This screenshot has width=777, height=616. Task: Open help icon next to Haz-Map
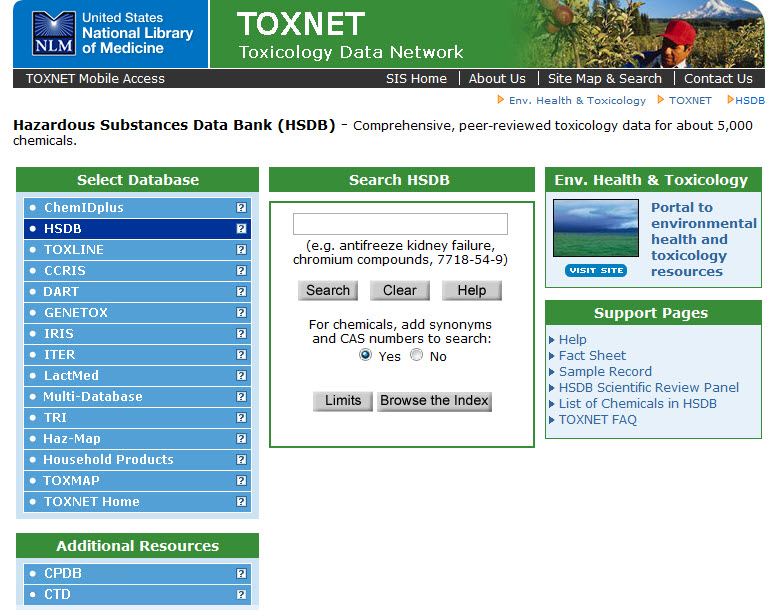pos(241,439)
